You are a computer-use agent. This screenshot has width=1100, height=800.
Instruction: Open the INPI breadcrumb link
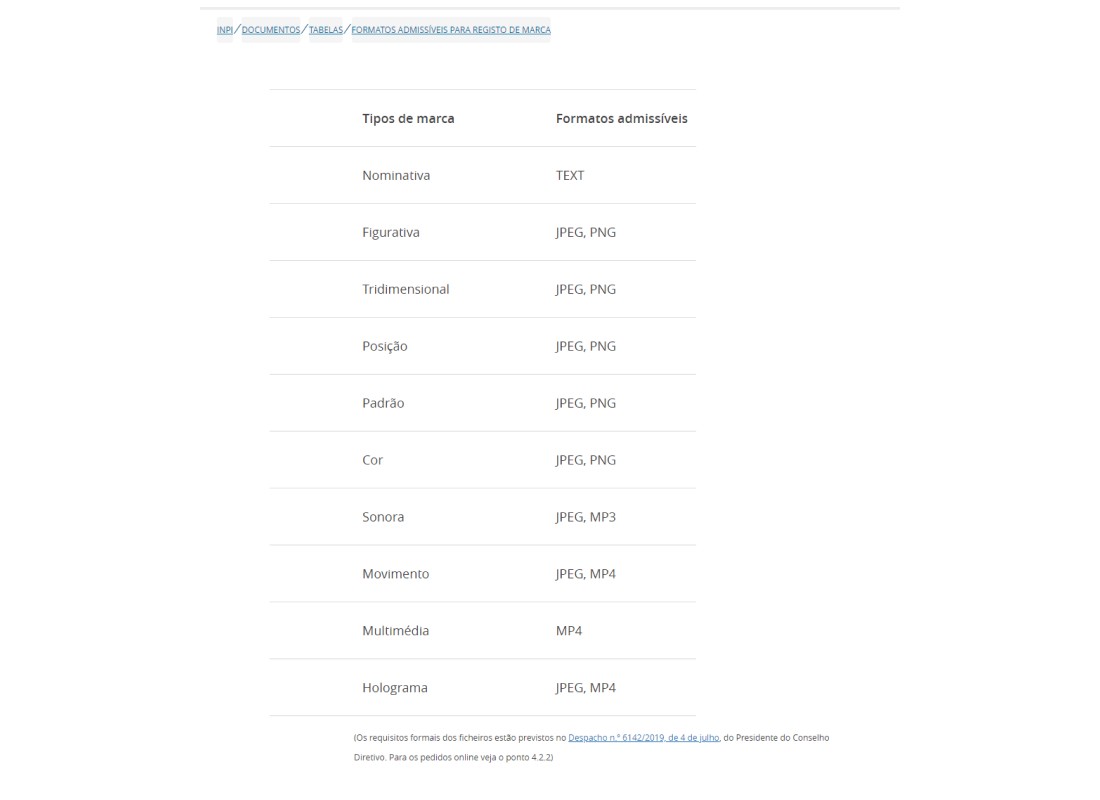tap(225, 29)
